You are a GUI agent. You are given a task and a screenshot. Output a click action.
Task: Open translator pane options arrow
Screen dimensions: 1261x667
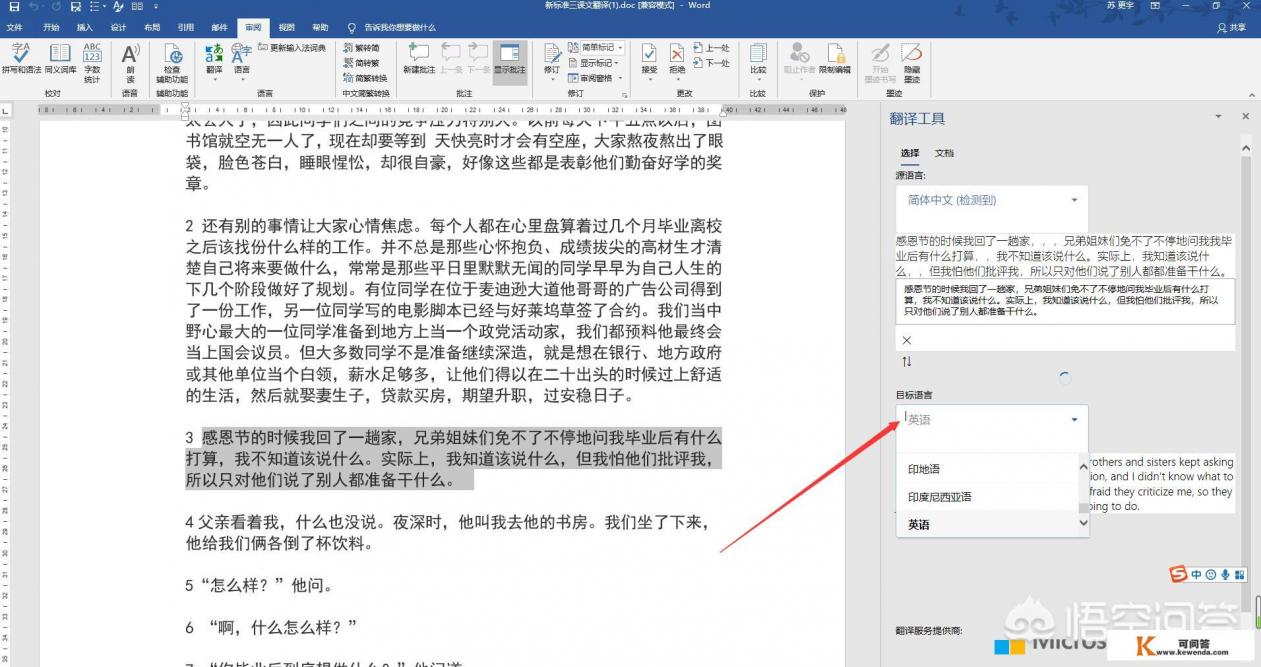[x=1220, y=117]
